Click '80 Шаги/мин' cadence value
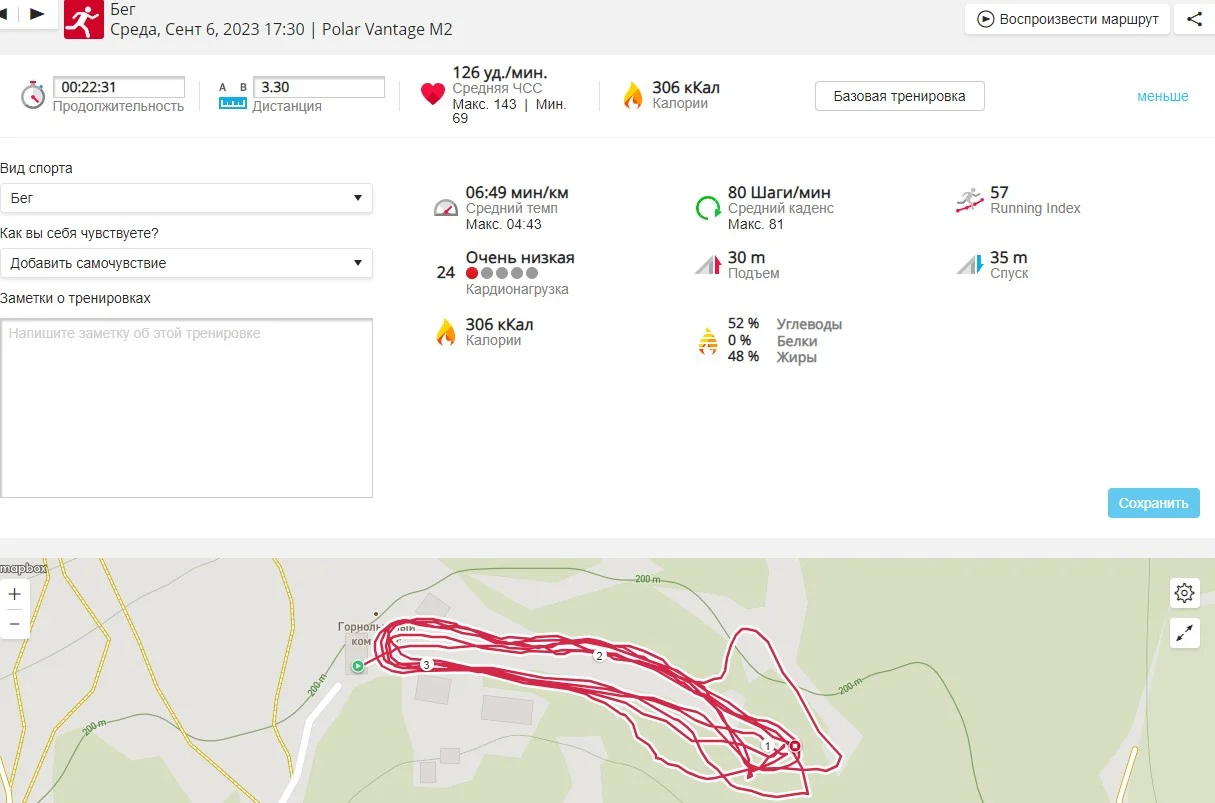This screenshot has width=1215, height=803. 779,192
